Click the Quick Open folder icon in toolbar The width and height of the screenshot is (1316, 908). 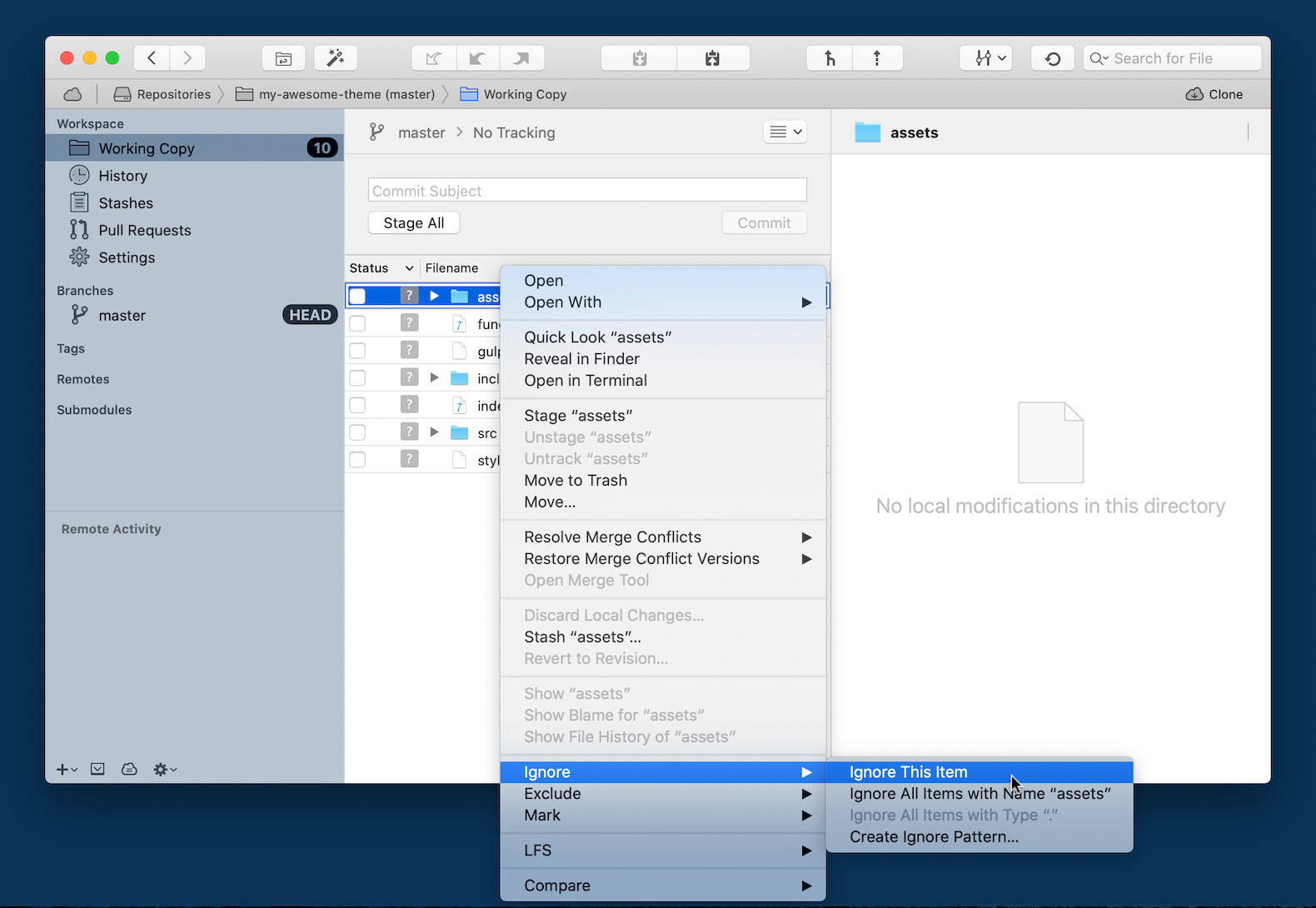tap(283, 58)
